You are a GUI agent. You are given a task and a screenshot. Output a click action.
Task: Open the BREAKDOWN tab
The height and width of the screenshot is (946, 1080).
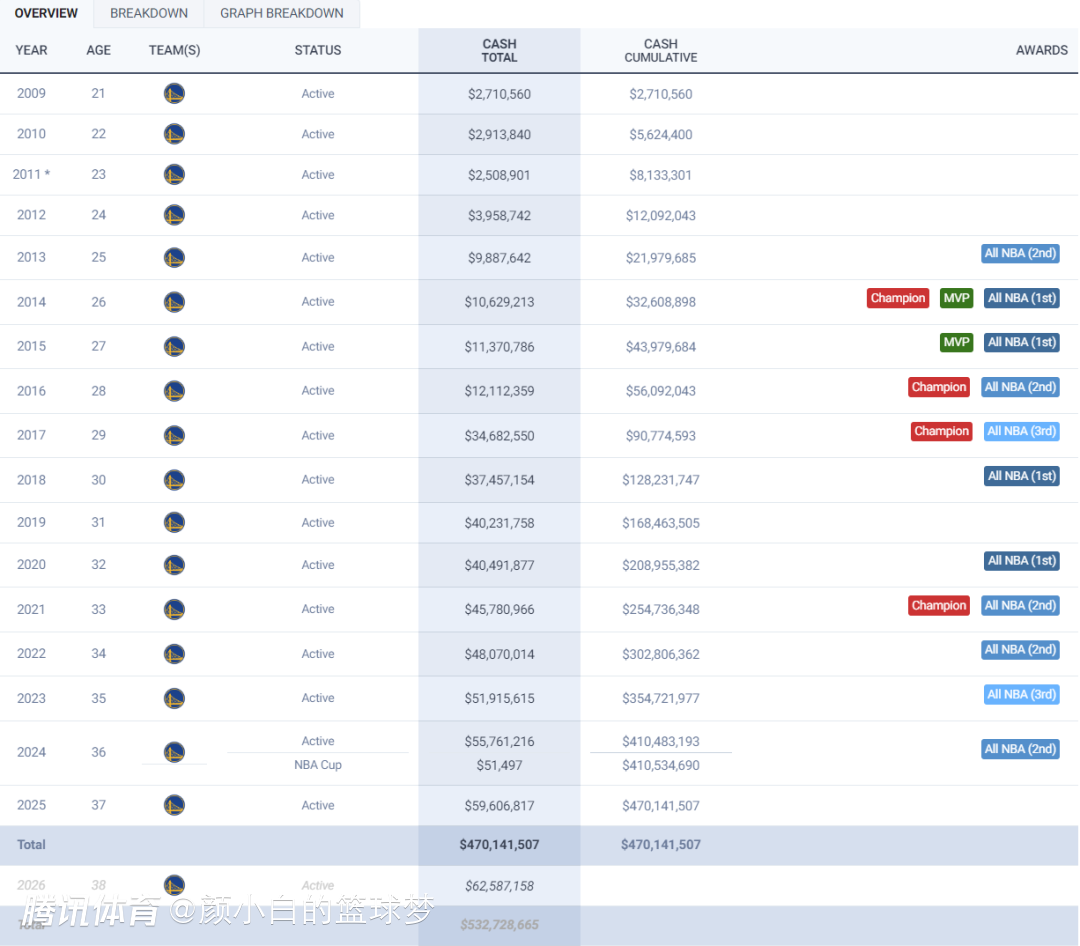(x=149, y=13)
